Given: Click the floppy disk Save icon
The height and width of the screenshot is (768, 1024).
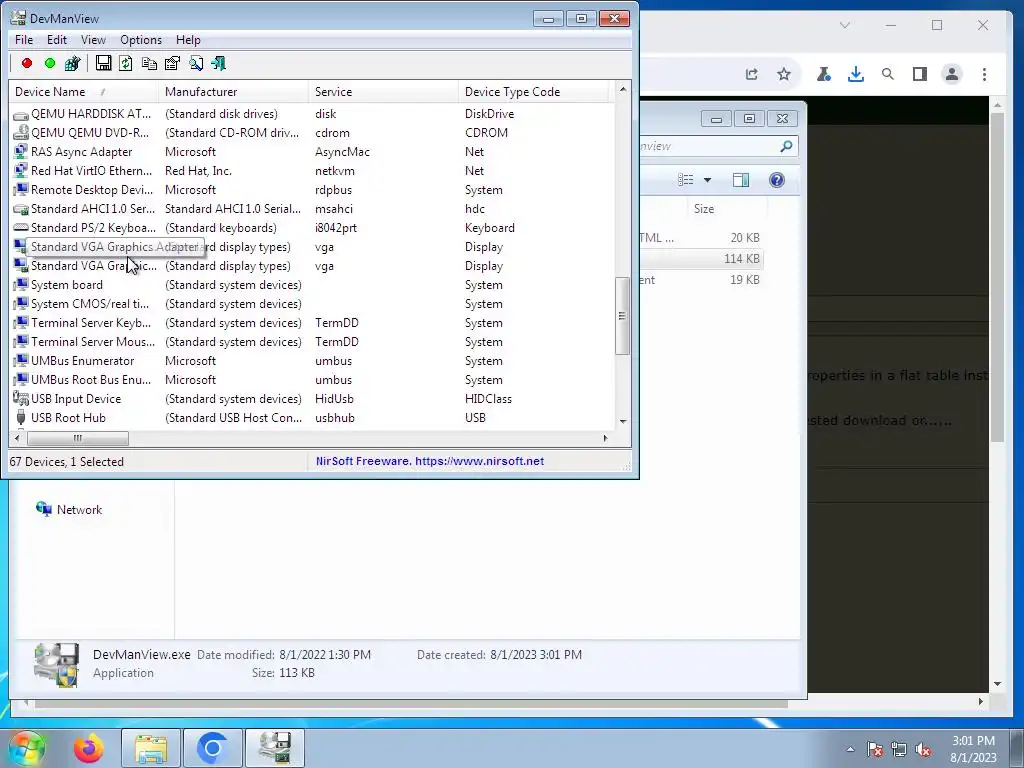Looking at the screenshot, I should 103,63.
